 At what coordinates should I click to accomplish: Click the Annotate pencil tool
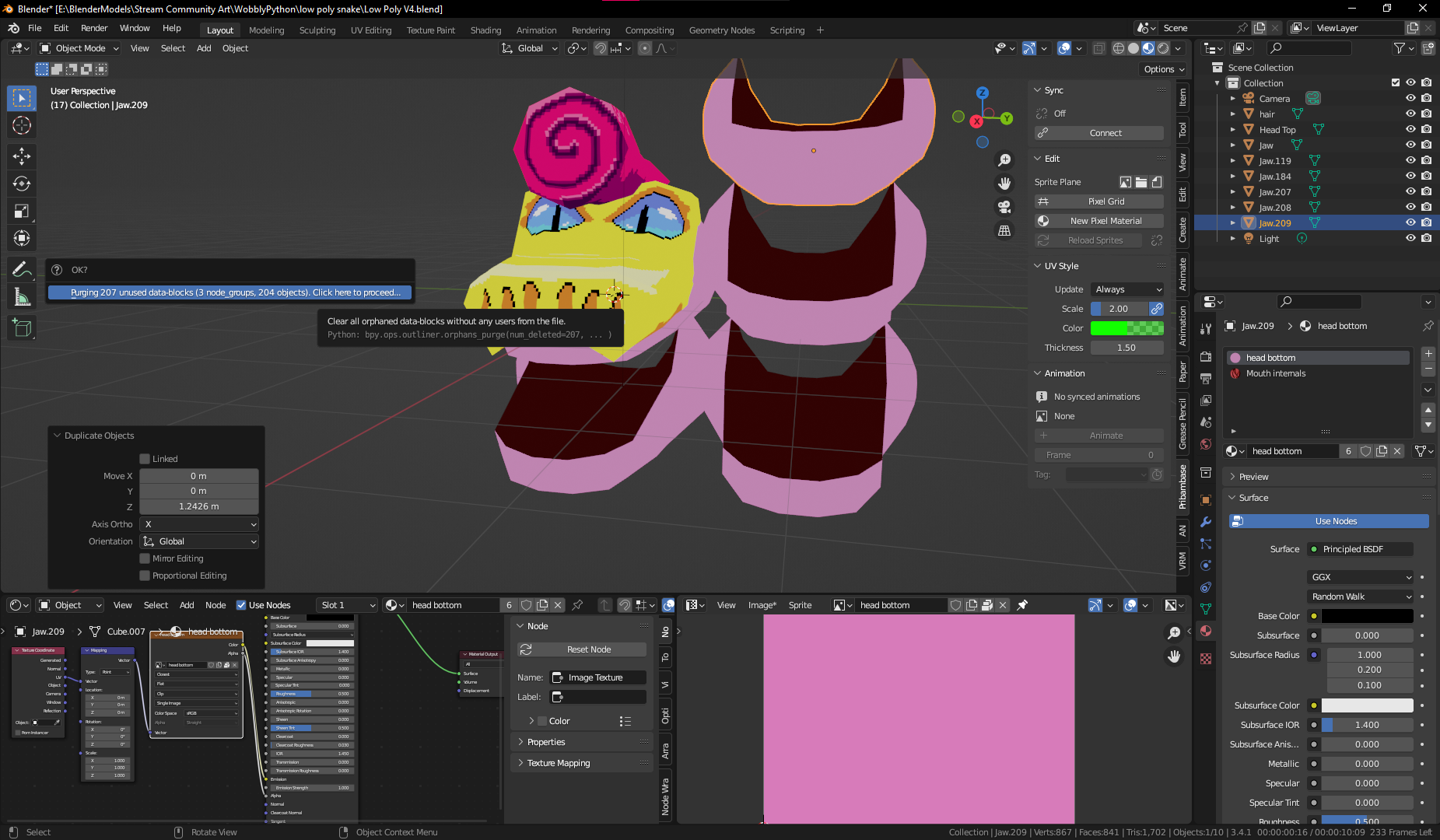(22, 269)
